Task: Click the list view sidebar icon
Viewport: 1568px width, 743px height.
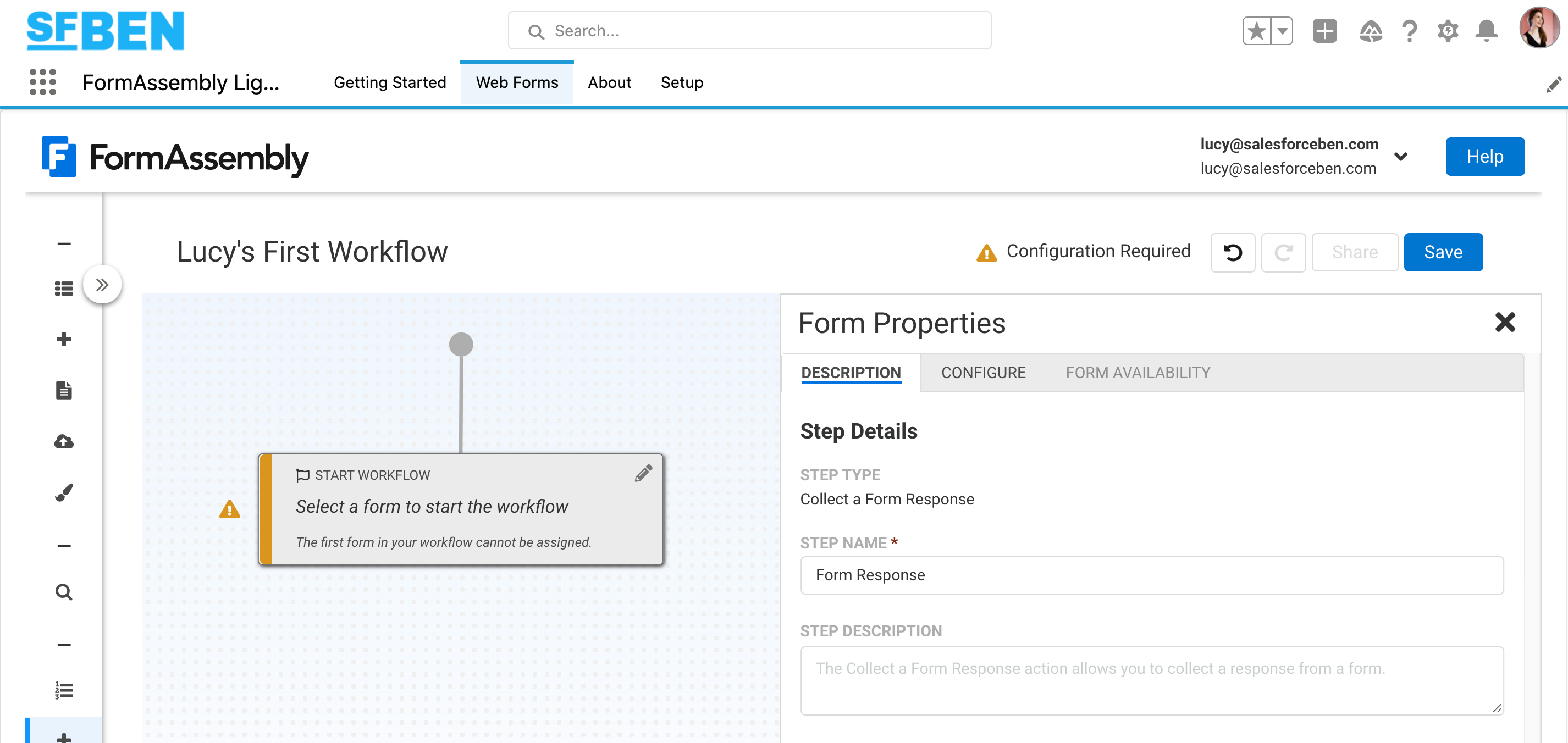Action: [64, 289]
